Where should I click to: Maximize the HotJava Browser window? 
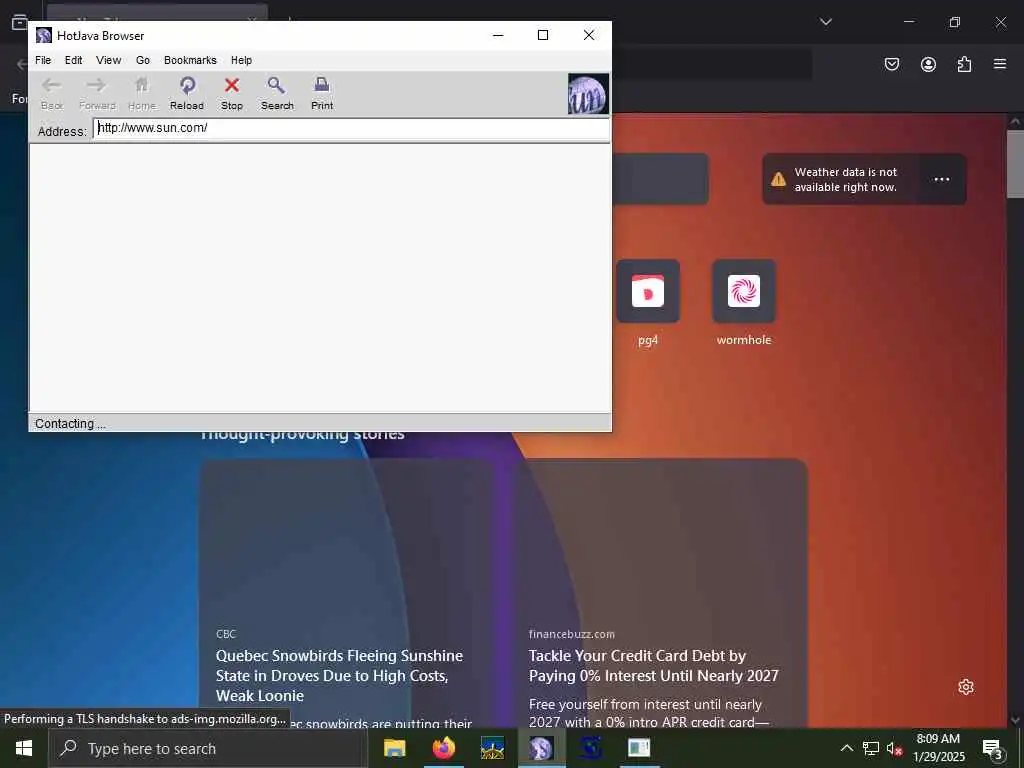(543, 35)
